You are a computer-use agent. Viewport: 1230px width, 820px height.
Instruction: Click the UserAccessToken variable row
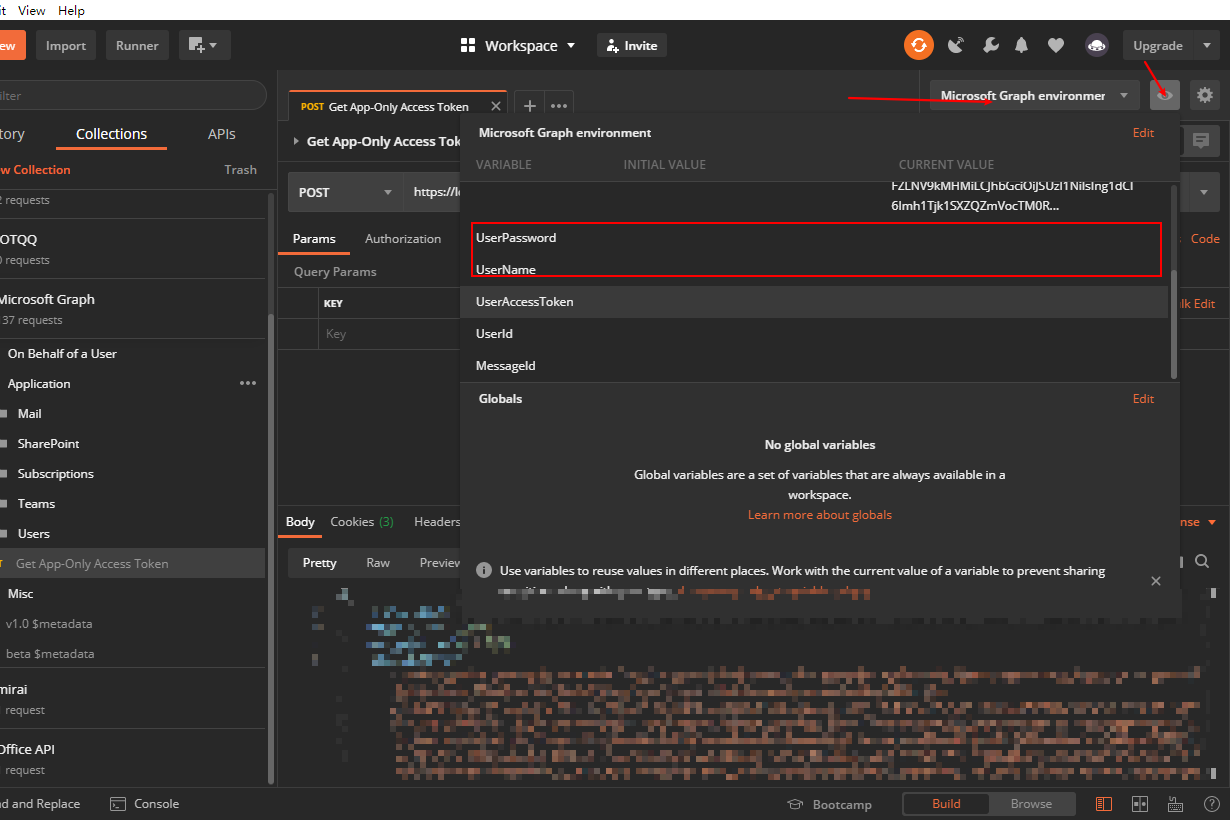[814, 302]
